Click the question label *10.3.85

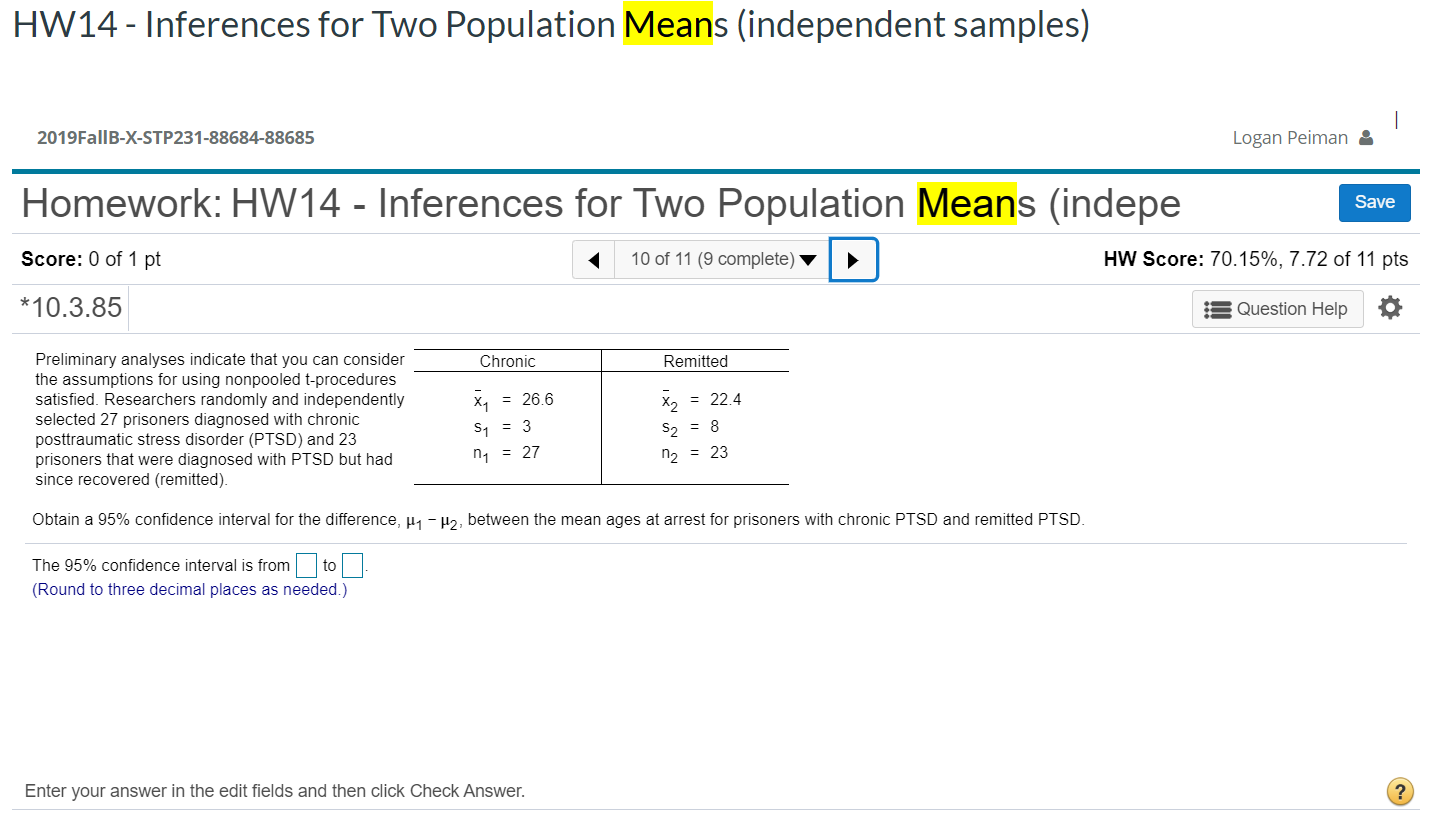click(x=70, y=307)
